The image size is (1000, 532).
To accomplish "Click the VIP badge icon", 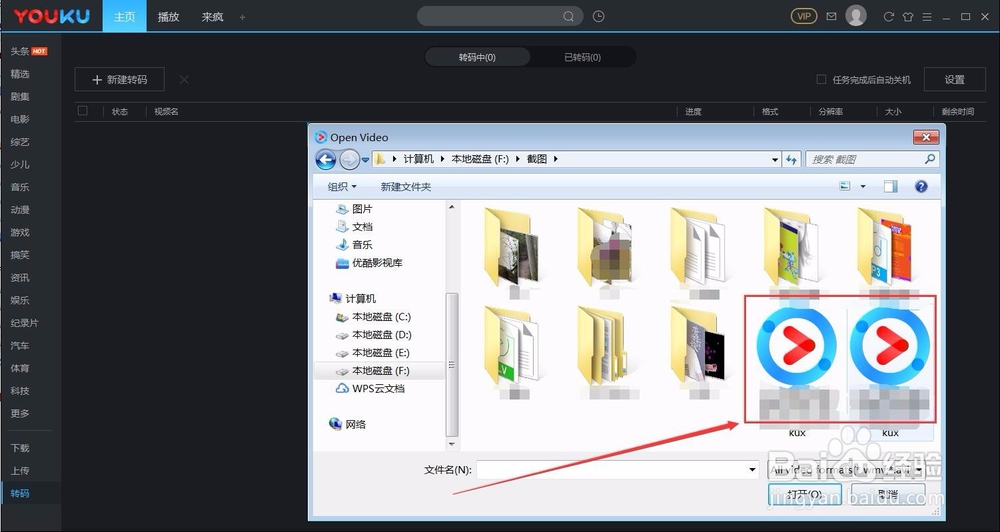I will point(804,16).
